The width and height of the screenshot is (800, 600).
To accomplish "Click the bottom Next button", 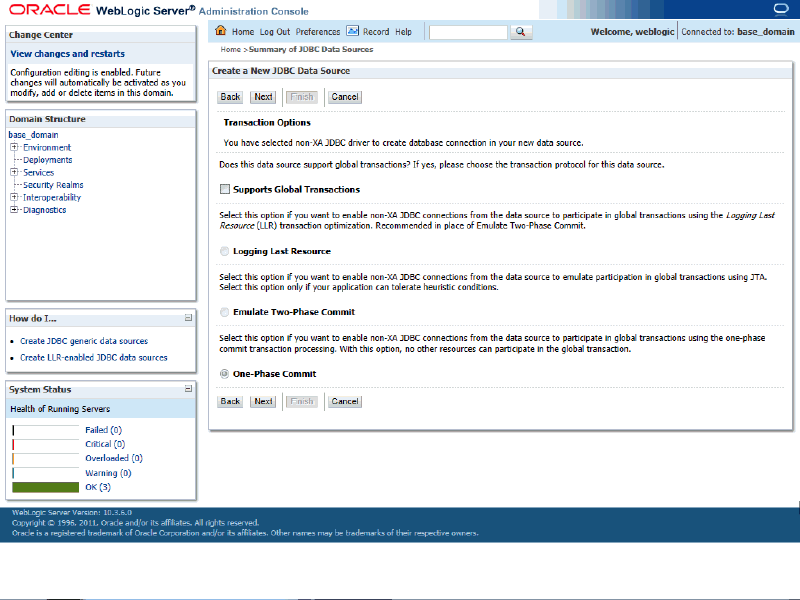I will pos(263,402).
